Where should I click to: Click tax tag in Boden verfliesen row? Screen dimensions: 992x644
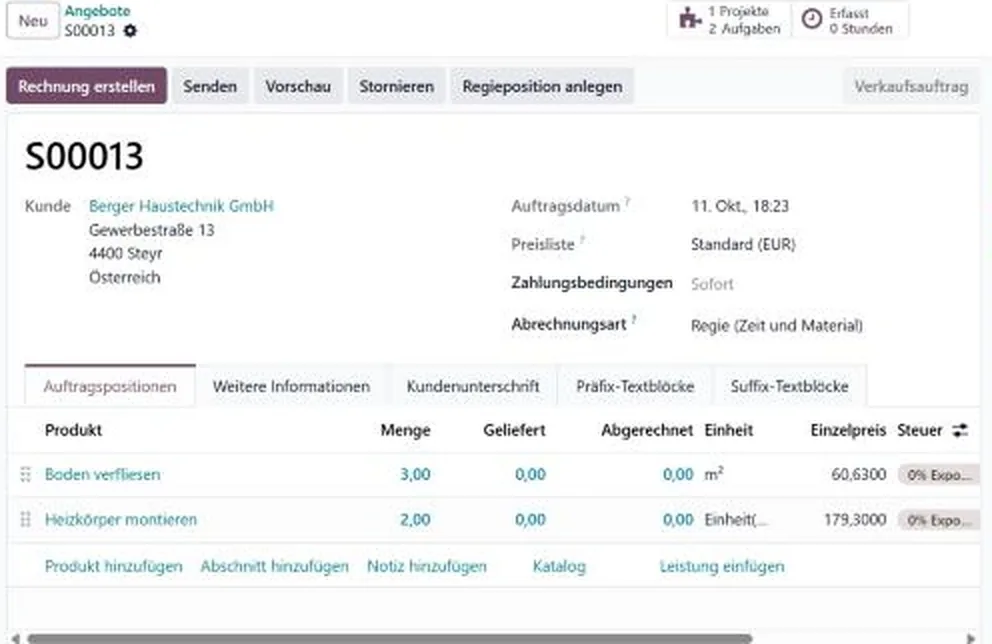tap(938, 474)
